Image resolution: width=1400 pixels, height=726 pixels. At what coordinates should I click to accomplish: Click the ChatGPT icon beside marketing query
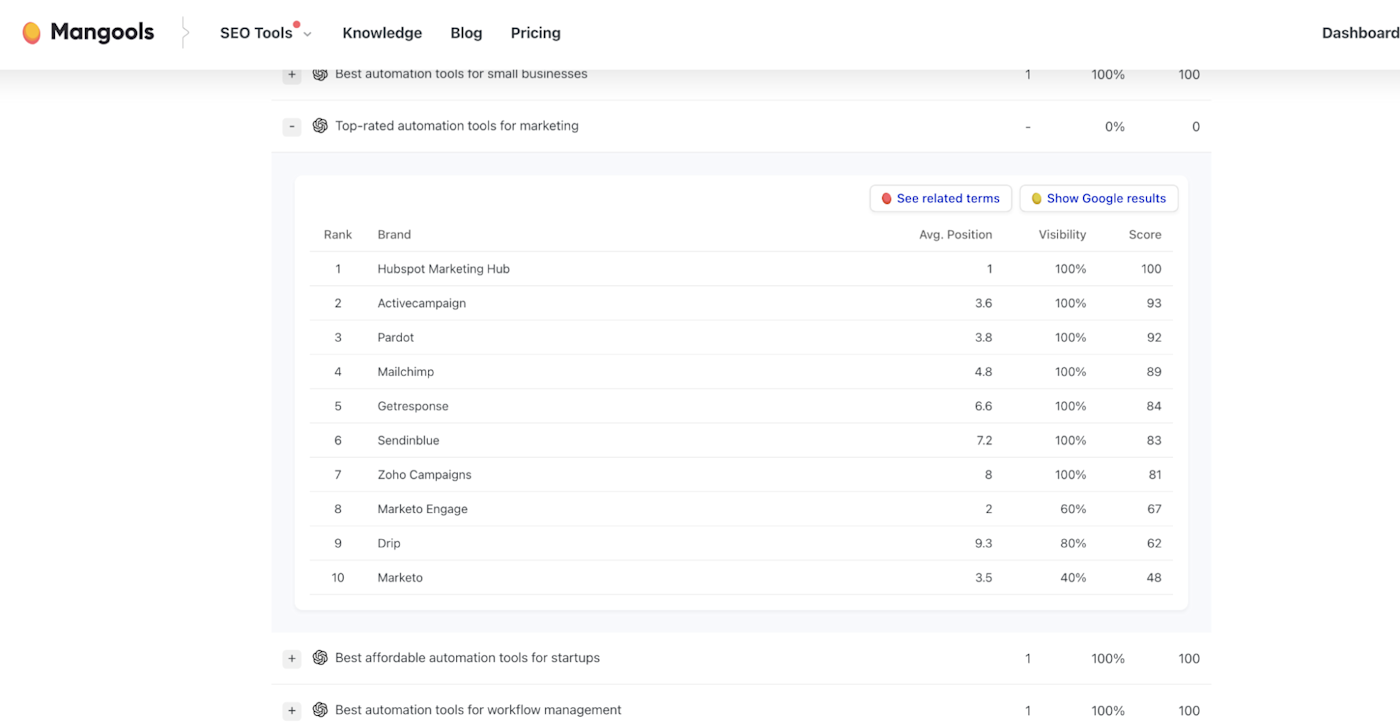point(320,126)
